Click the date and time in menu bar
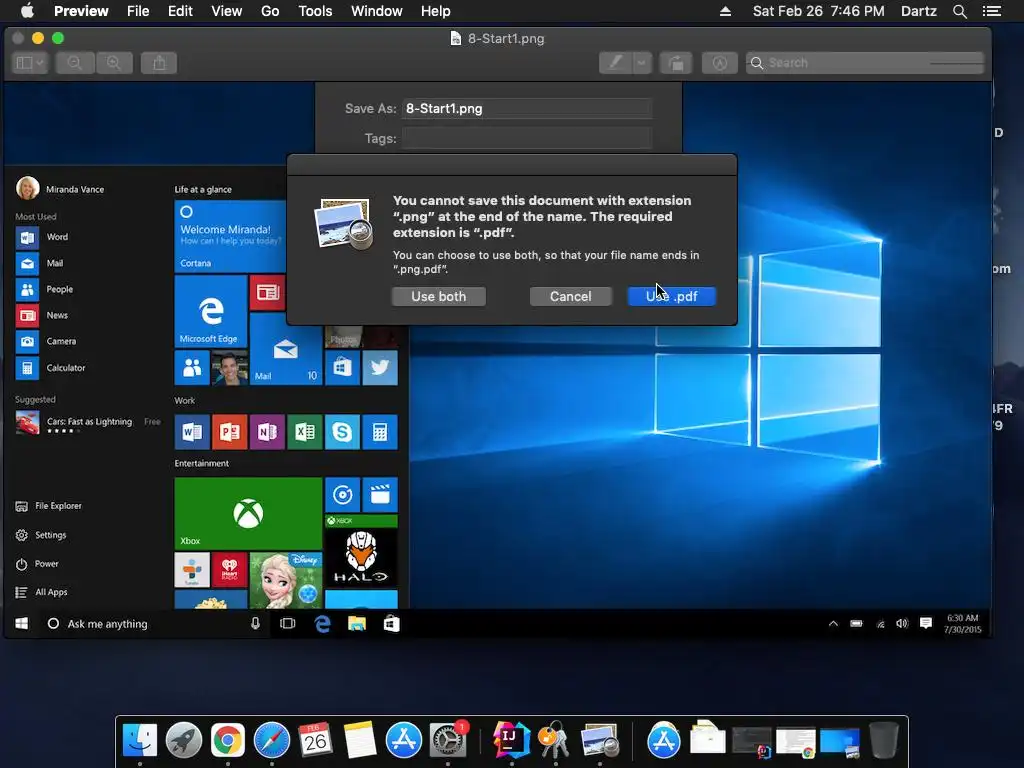Image resolution: width=1024 pixels, height=768 pixels. [x=818, y=11]
